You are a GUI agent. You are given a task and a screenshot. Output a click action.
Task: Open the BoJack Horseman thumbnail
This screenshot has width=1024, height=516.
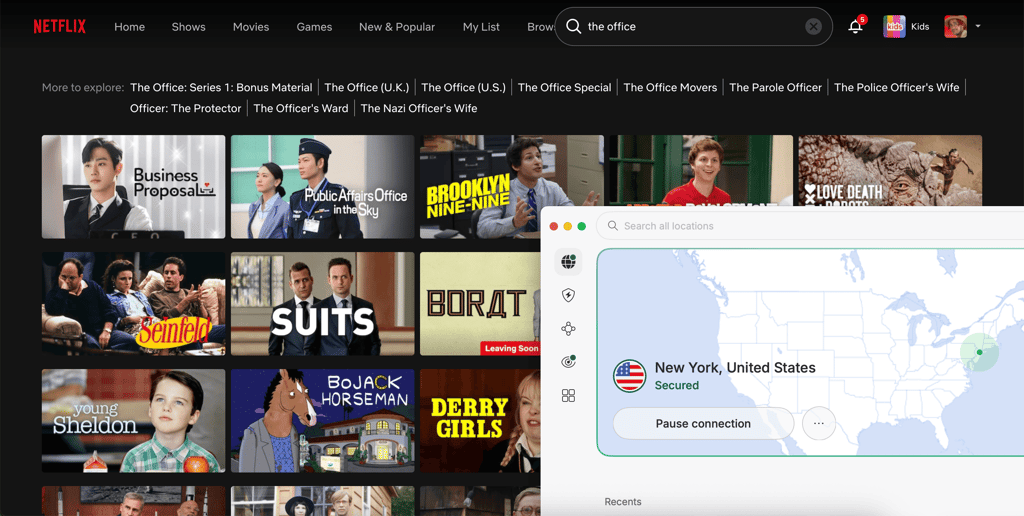tap(323, 421)
